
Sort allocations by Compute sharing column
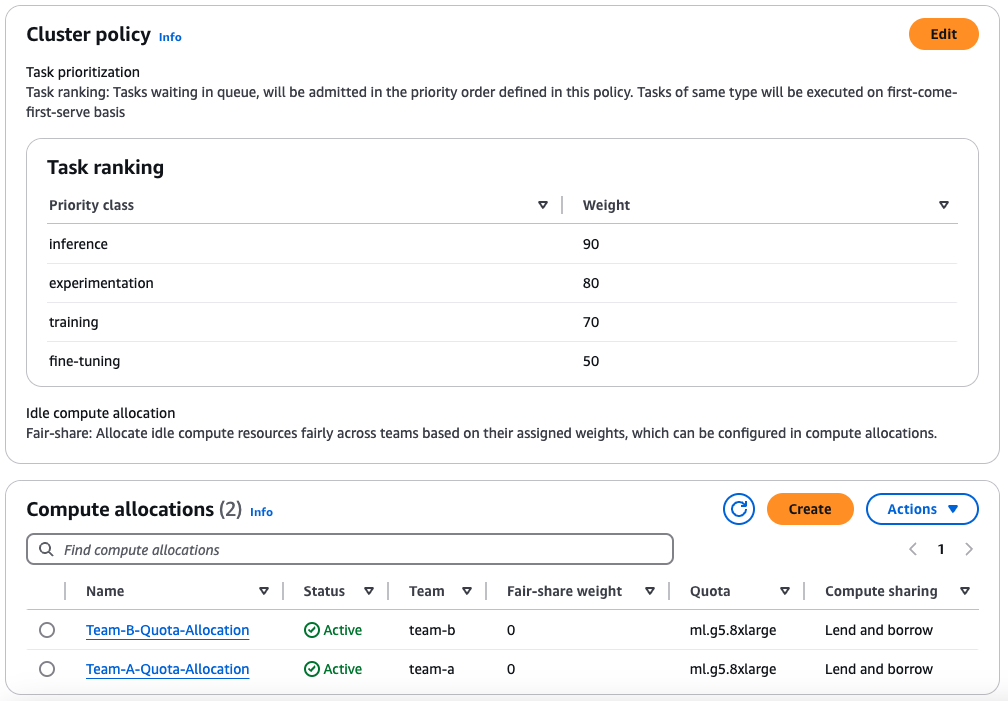[x=965, y=591]
